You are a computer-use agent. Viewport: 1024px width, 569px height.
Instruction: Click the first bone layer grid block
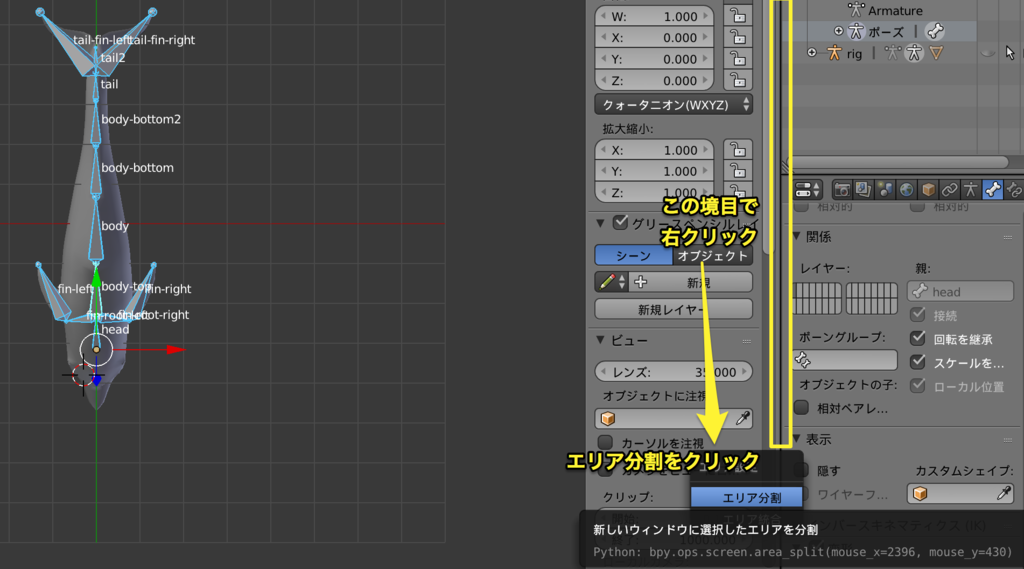click(x=817, y=299)
